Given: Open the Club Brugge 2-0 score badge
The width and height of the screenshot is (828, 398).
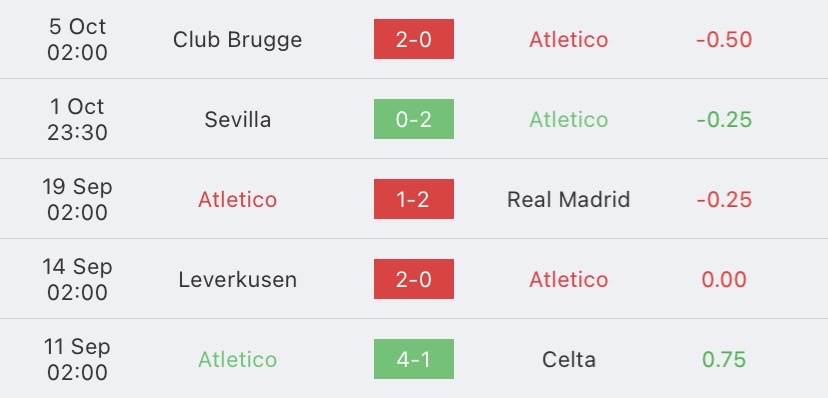Looking at the screenshot, I should [413, 39].
